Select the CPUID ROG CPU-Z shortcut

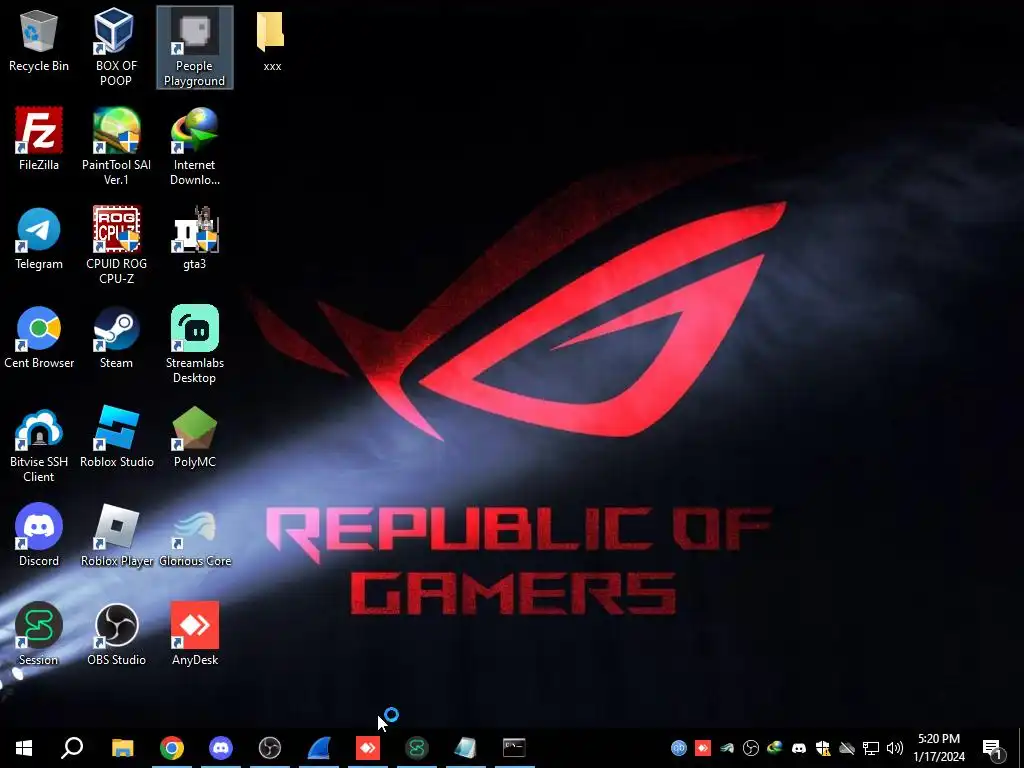point(116,246)
